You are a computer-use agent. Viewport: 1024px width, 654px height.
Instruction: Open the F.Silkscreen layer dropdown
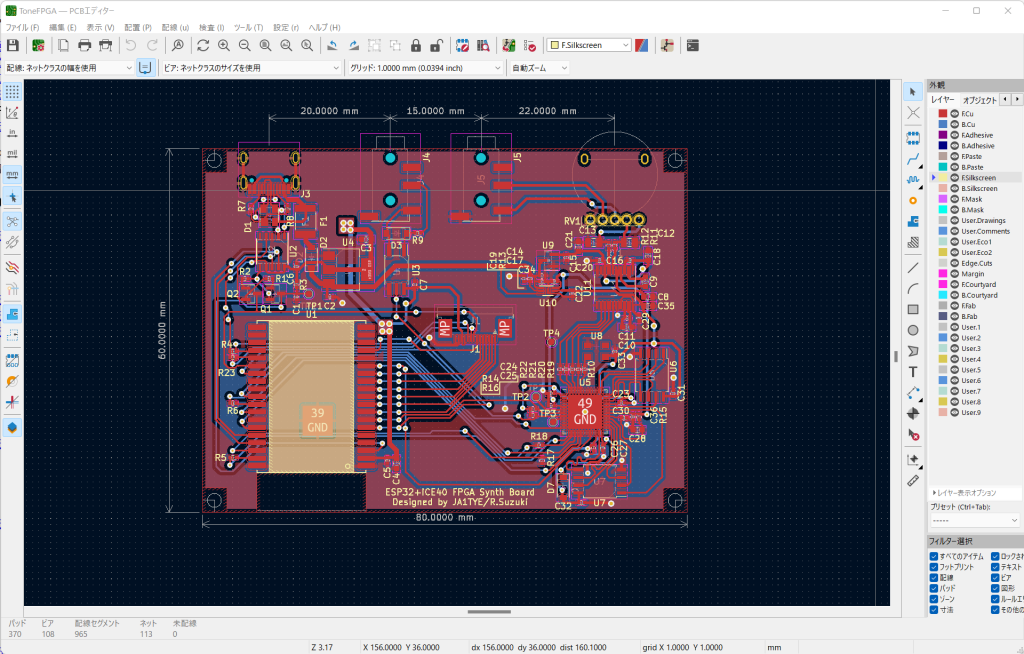(589, 45)
